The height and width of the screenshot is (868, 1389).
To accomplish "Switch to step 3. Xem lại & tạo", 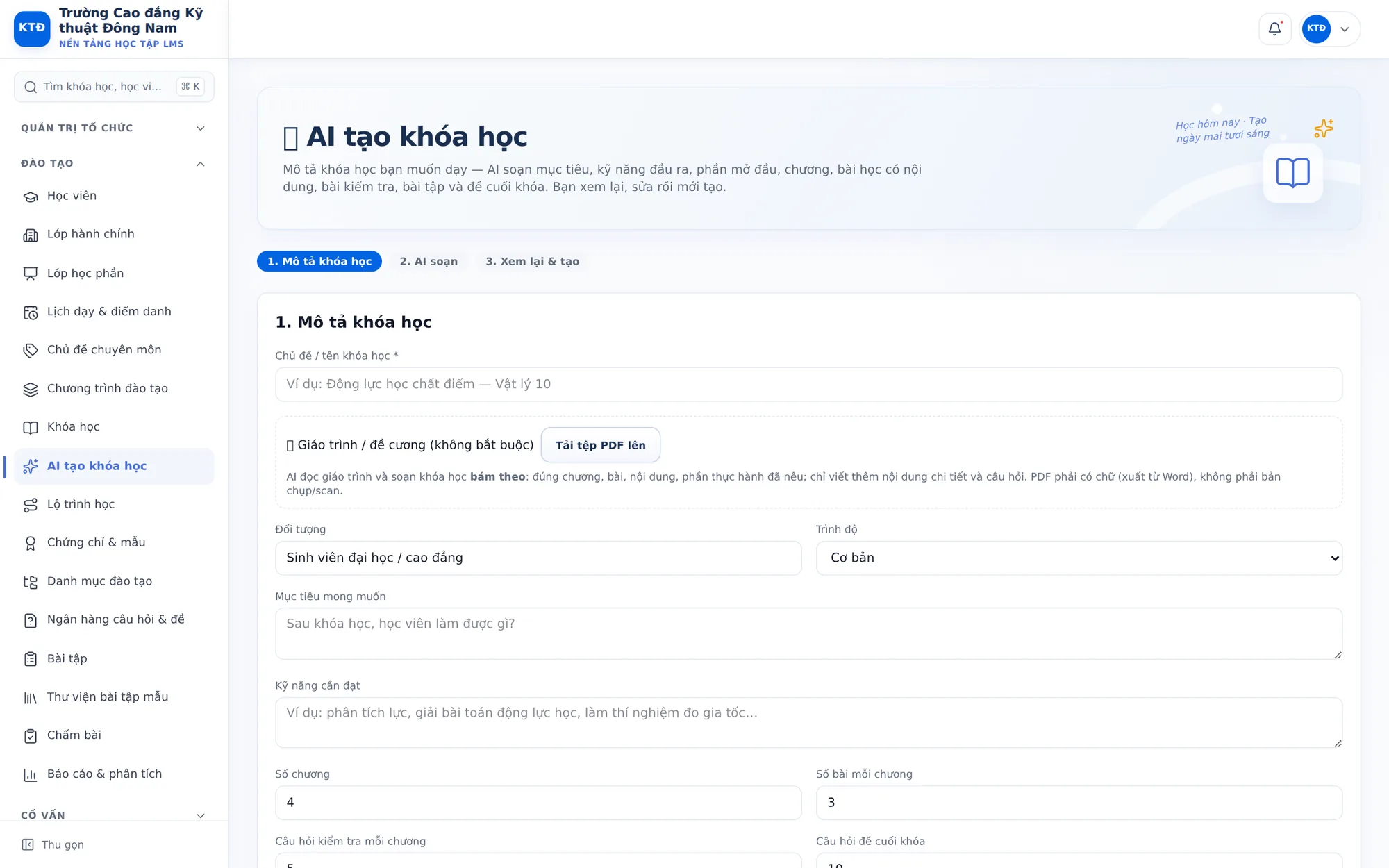I will point(532,261).
